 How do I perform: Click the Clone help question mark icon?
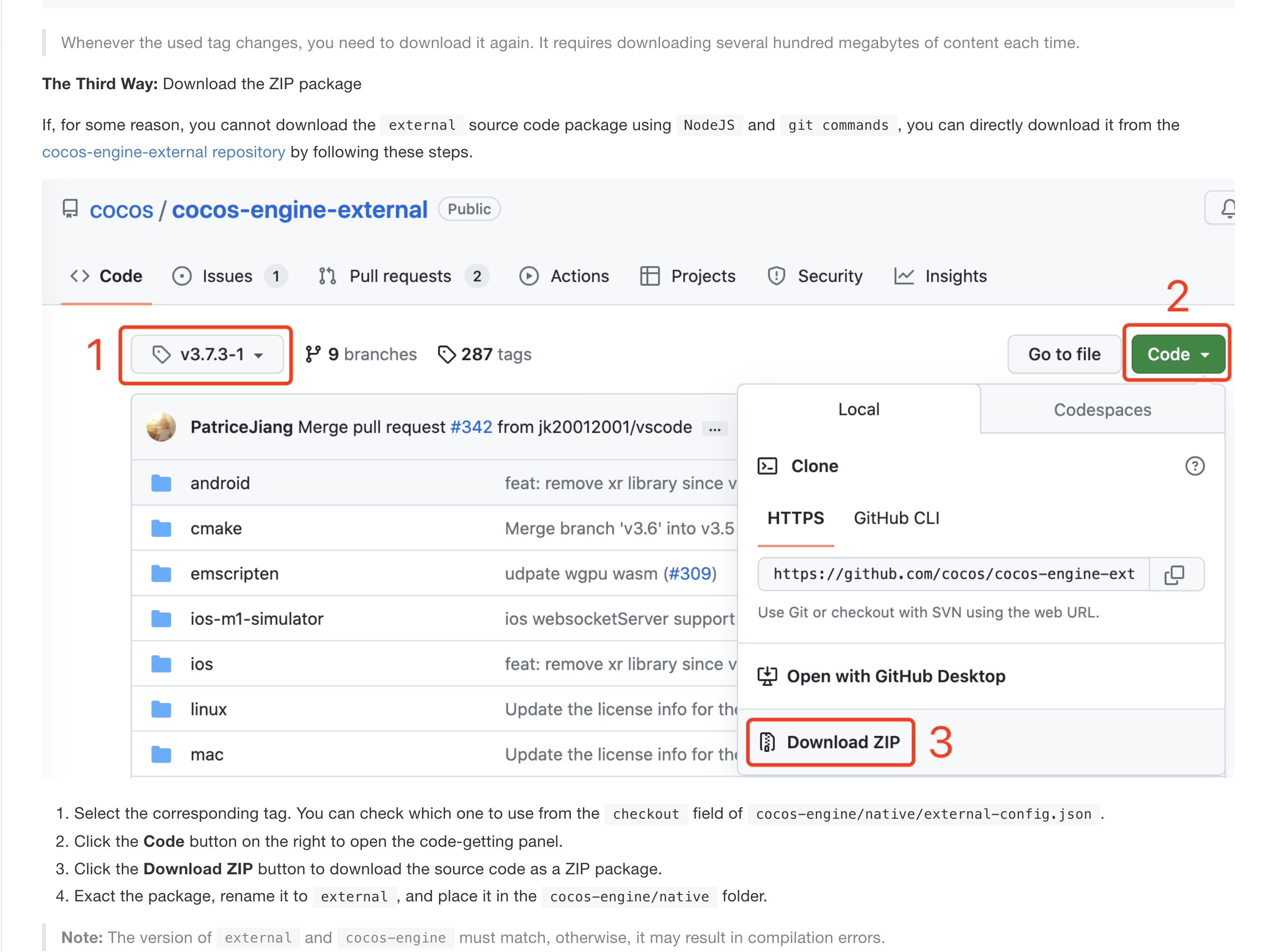[x=1194, y=466]
